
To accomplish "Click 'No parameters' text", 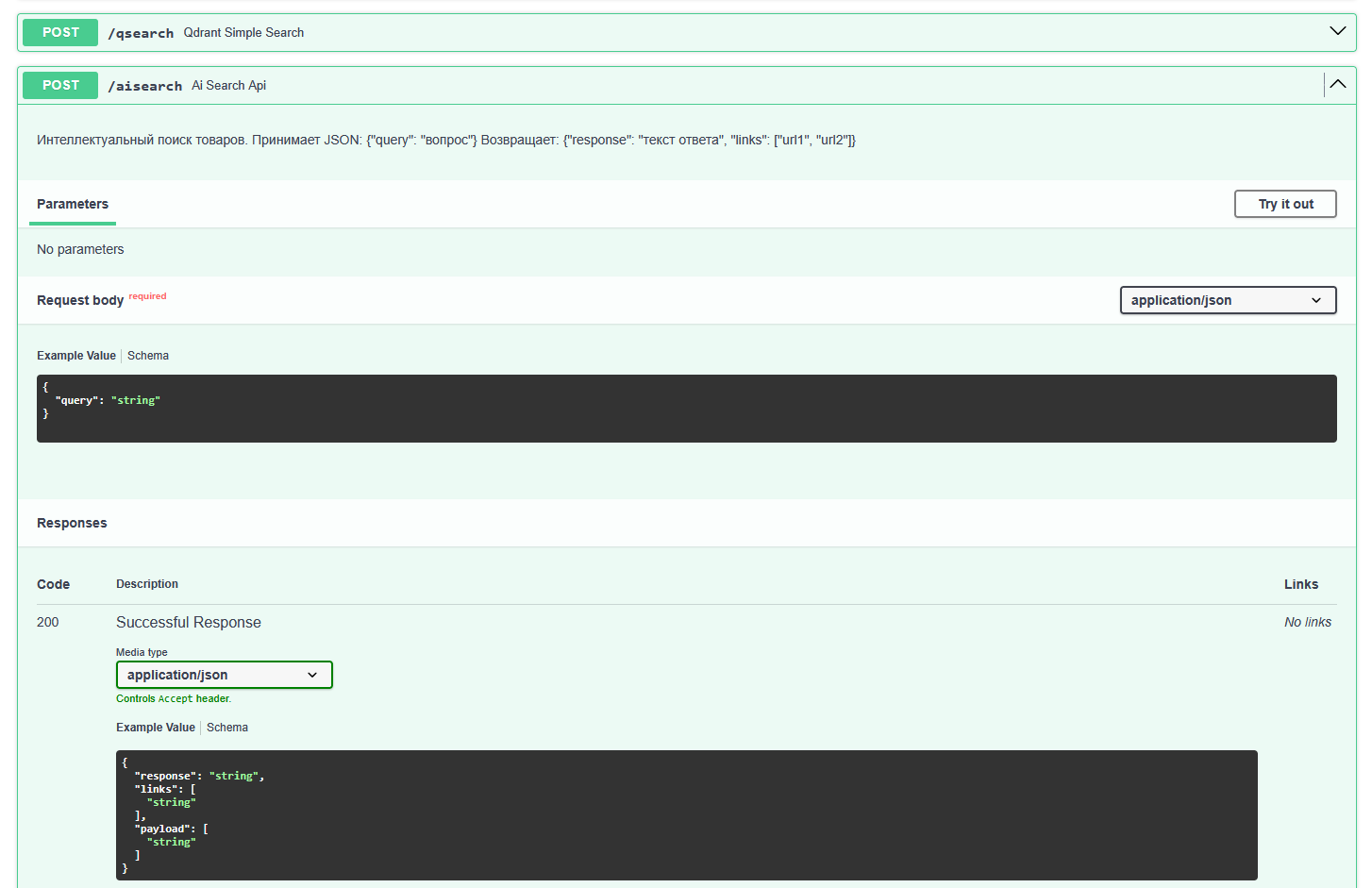I will pyautogui.click(x=80, y=249).
